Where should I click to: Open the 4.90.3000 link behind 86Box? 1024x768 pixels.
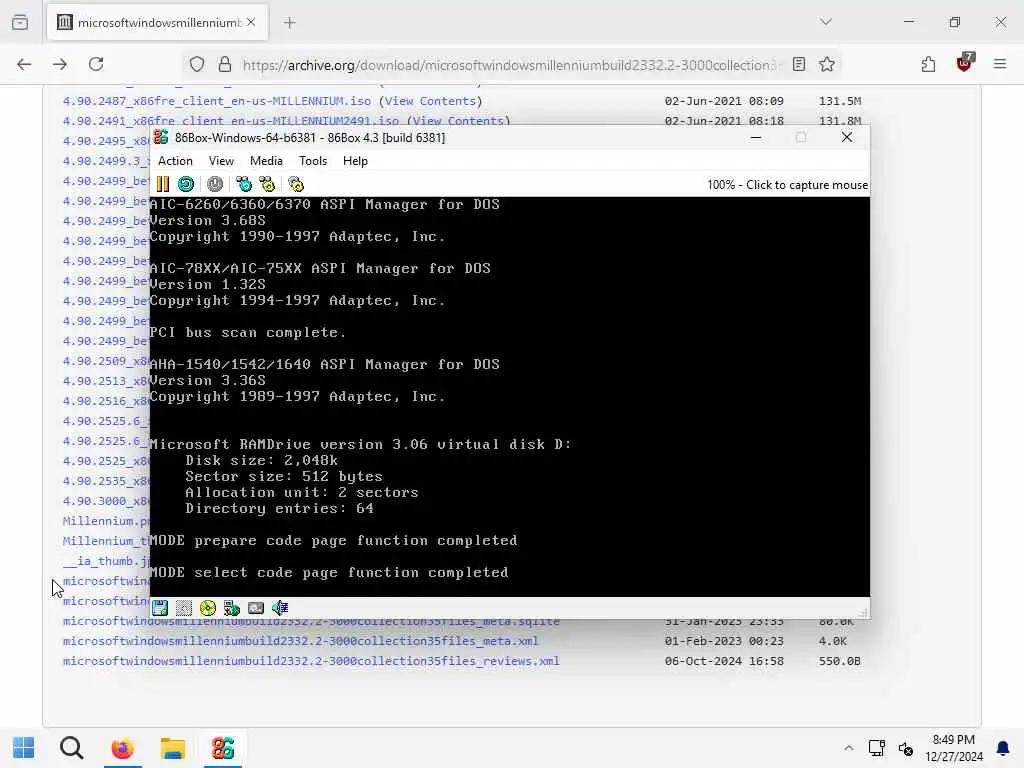[106, 502]
